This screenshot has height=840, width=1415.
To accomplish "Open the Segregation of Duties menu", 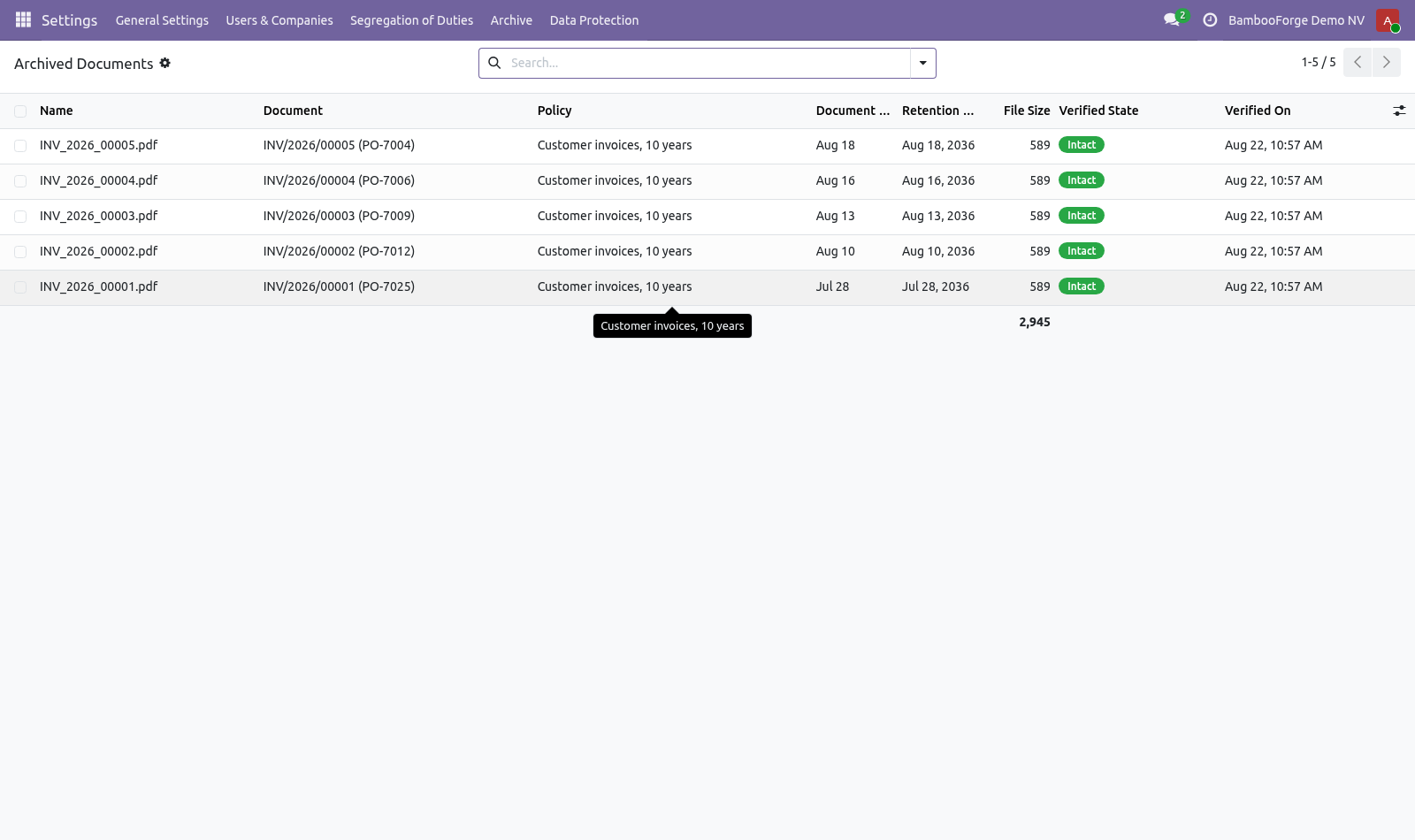I will click(411, 19).
